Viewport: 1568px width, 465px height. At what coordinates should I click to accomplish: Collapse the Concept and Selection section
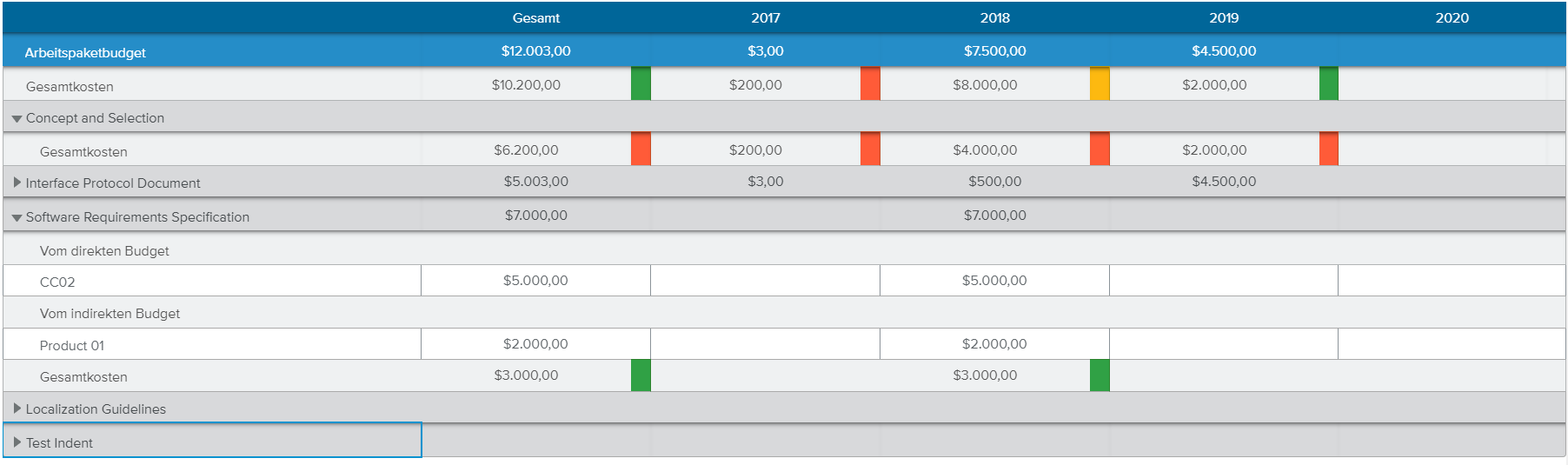point(17,118)
